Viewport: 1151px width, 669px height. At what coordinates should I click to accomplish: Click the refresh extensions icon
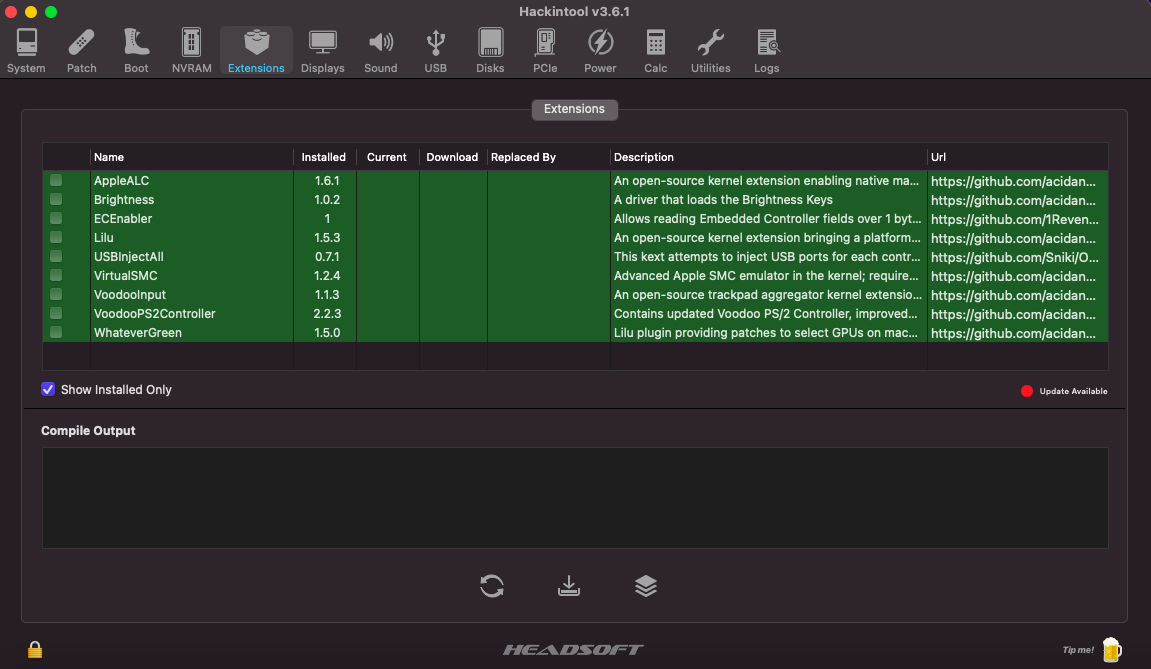click(492, 586)
